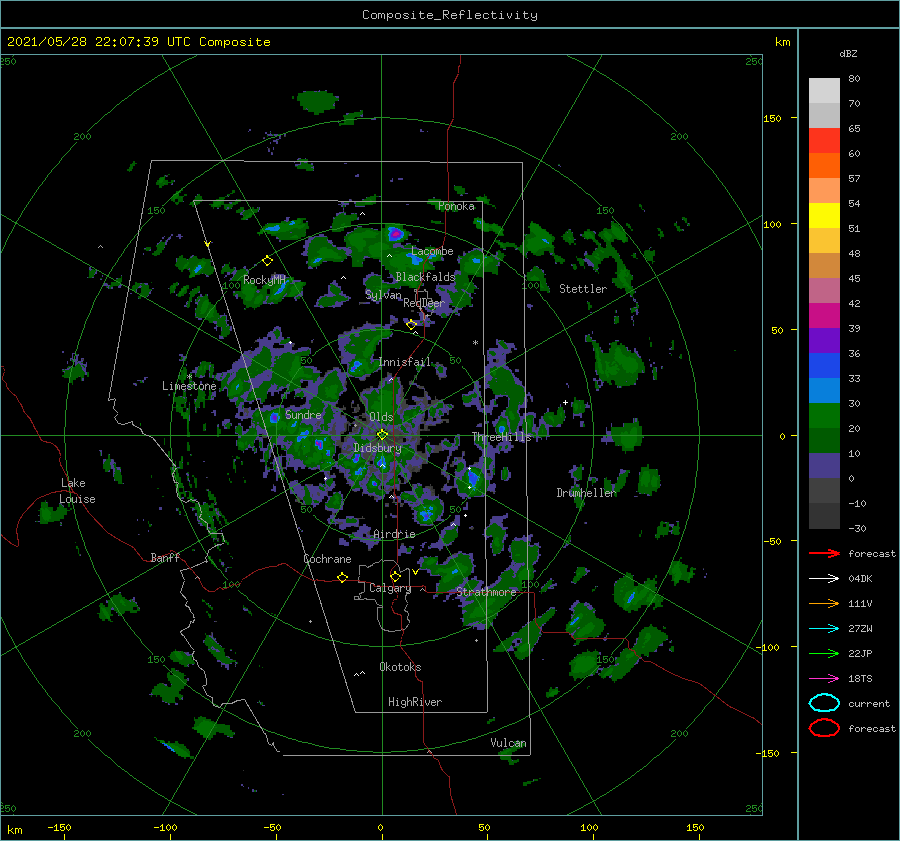Click the yellow 51–54 dBZ swatch
This screenshot has width=900, height=841.
click(x=824, y=215)
